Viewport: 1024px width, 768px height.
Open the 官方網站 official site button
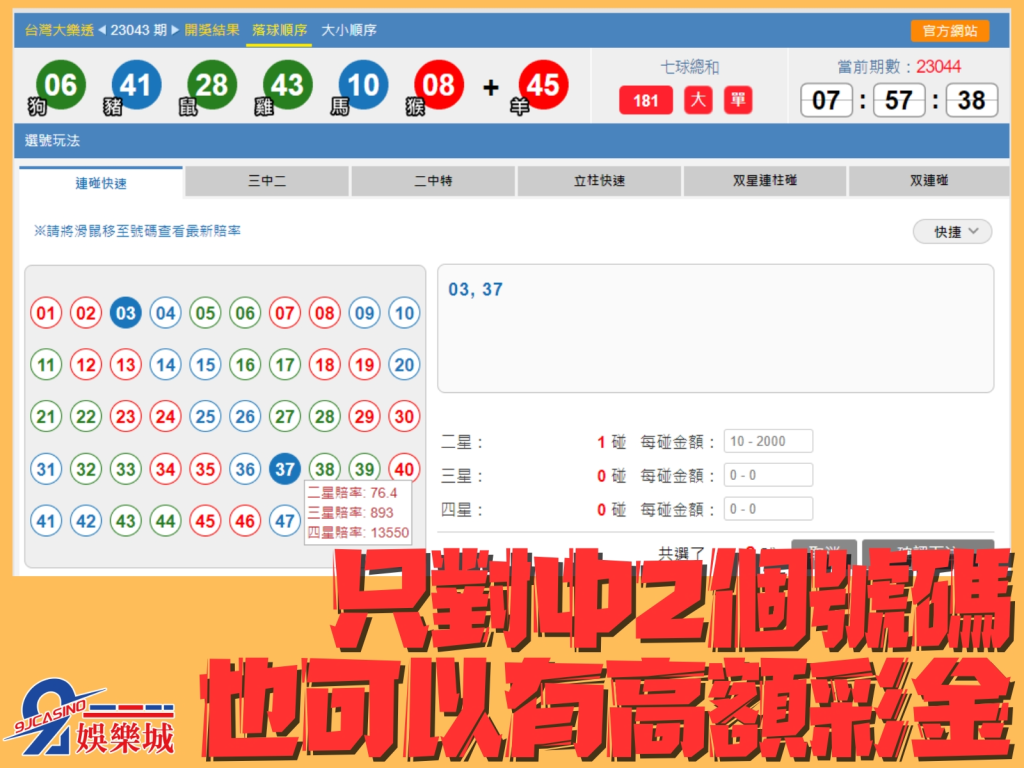tap(949, 31)
